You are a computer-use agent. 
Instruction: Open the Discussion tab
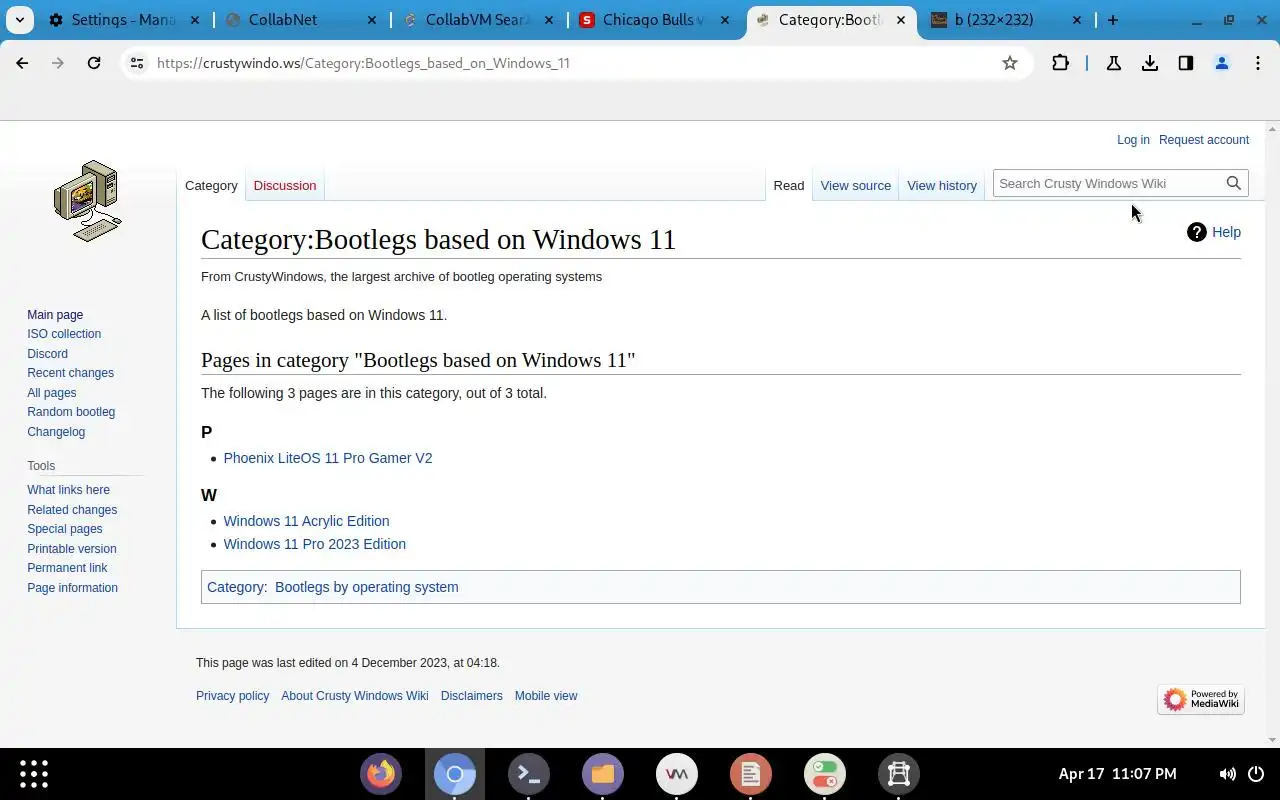pos(285,185)
